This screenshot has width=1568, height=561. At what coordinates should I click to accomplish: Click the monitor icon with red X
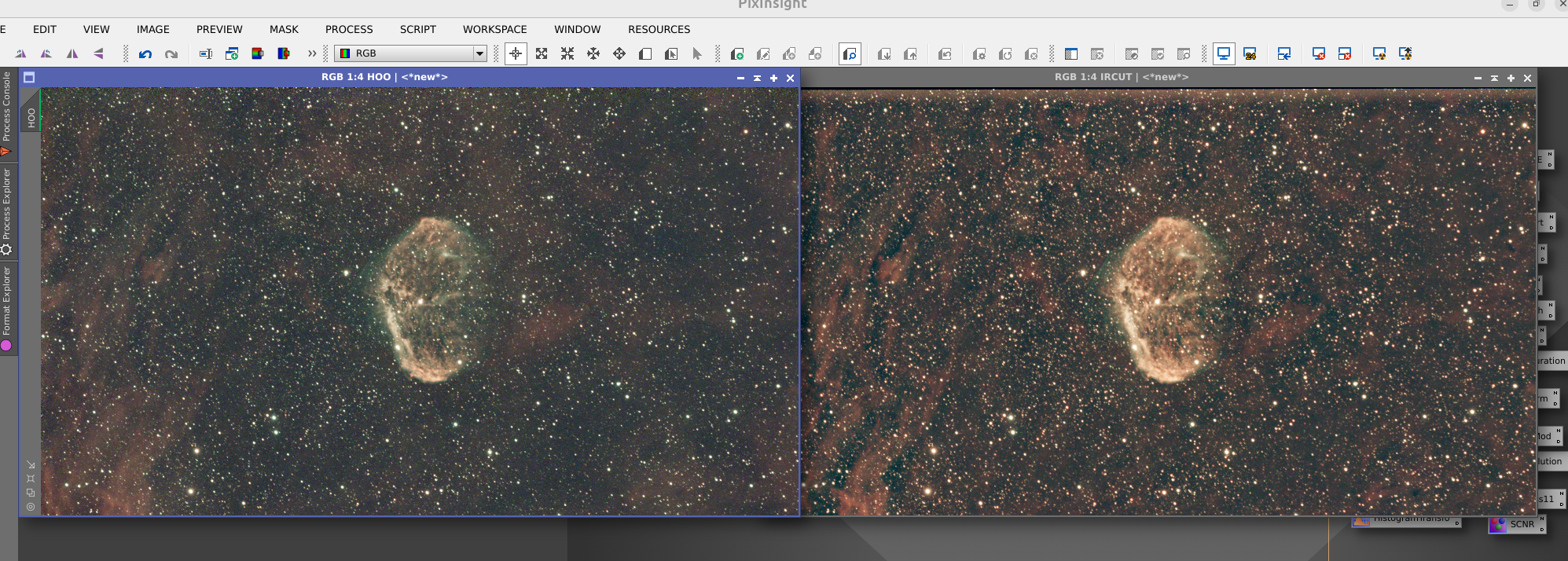coord(1319,54)
